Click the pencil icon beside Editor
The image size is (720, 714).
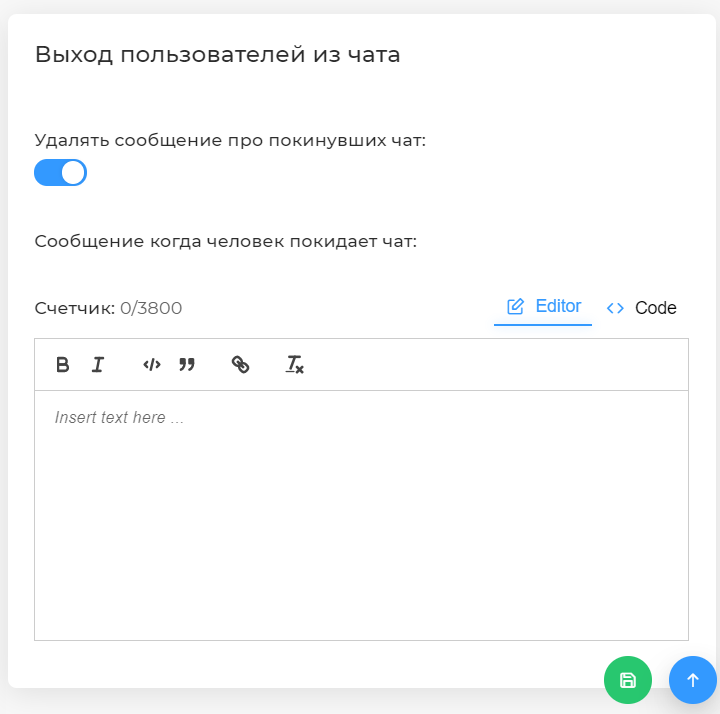tap(515, 306)
